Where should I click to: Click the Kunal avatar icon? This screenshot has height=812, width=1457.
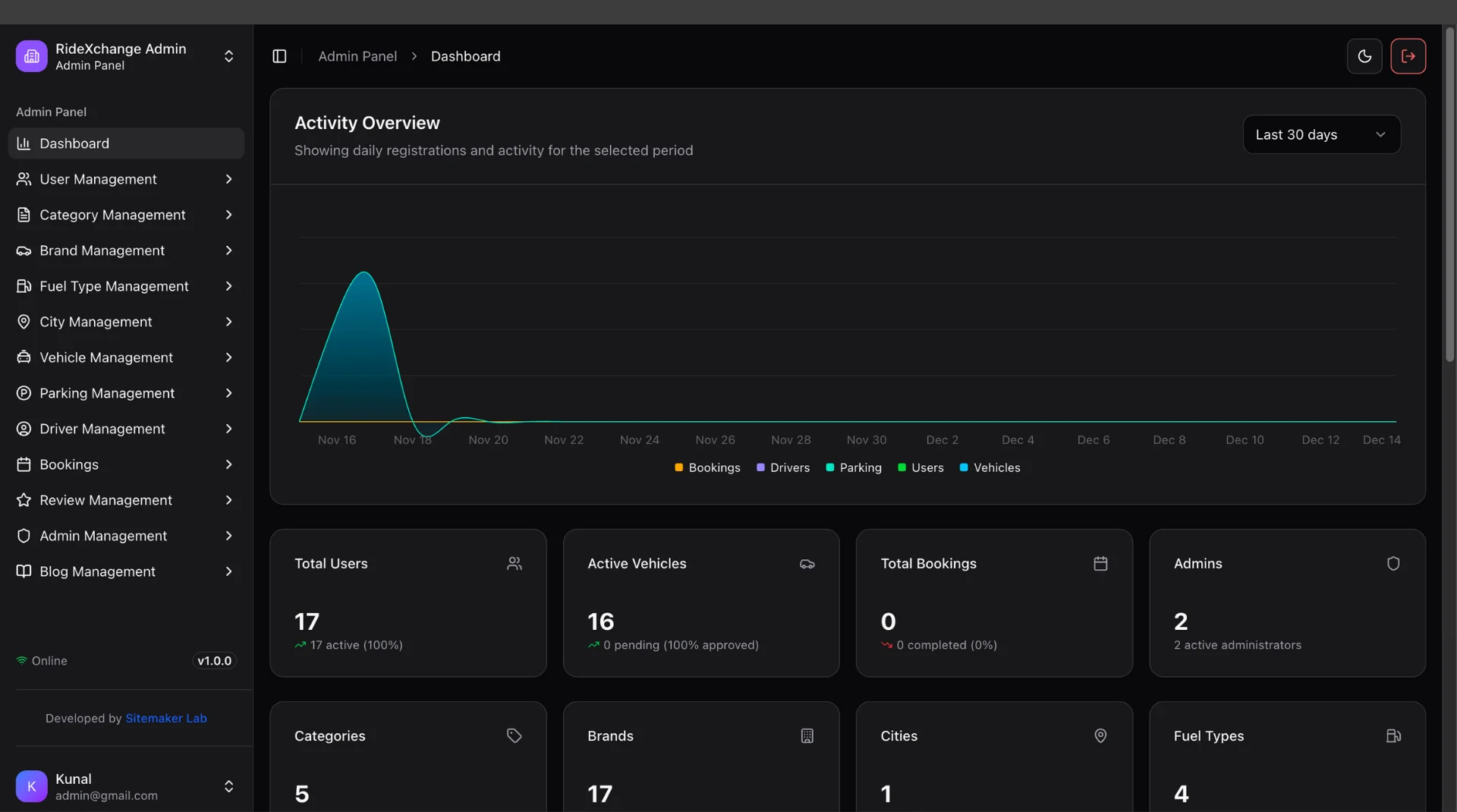(x=31, y=786)
